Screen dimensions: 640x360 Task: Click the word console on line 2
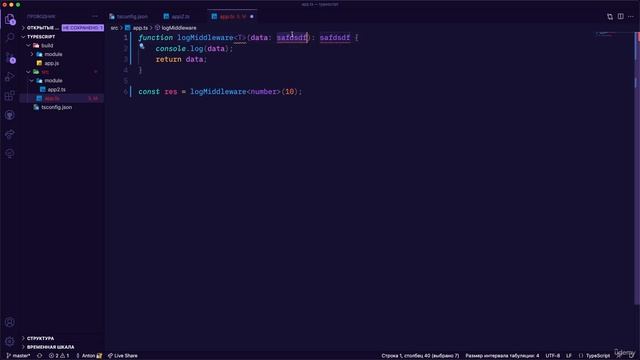coord(171,49)
